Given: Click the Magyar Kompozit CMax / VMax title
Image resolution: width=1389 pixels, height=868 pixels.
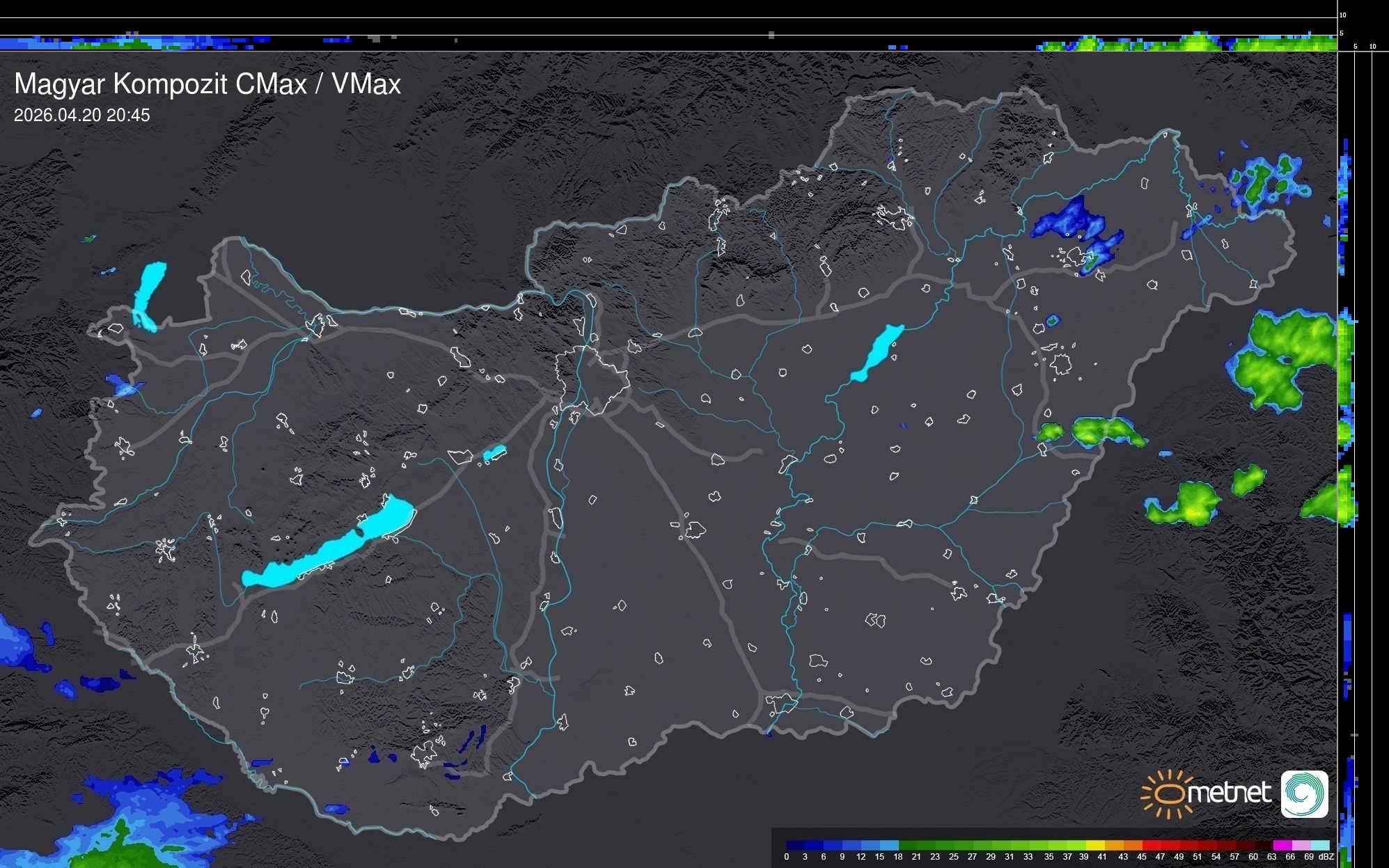Looking at the screenshot, I should click(207, 84).
